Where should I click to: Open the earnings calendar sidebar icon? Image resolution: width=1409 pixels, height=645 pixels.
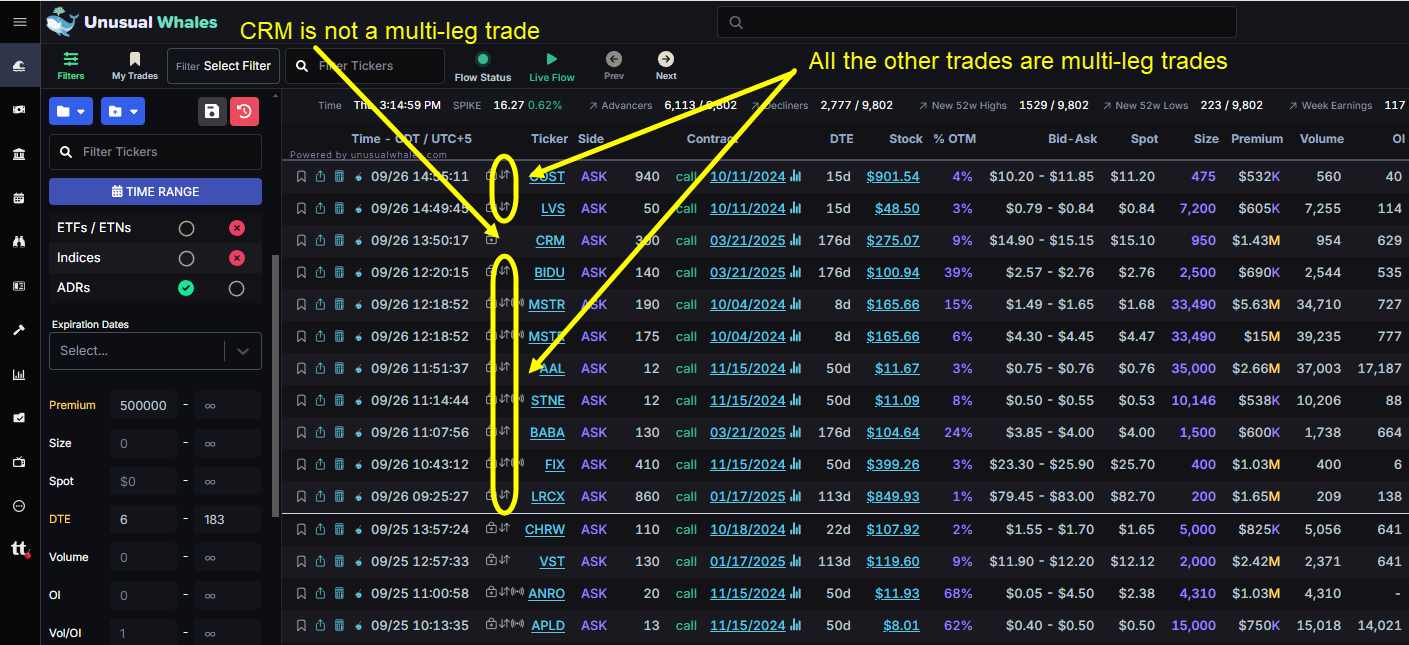pyautogui.click(x=18, y=198)
